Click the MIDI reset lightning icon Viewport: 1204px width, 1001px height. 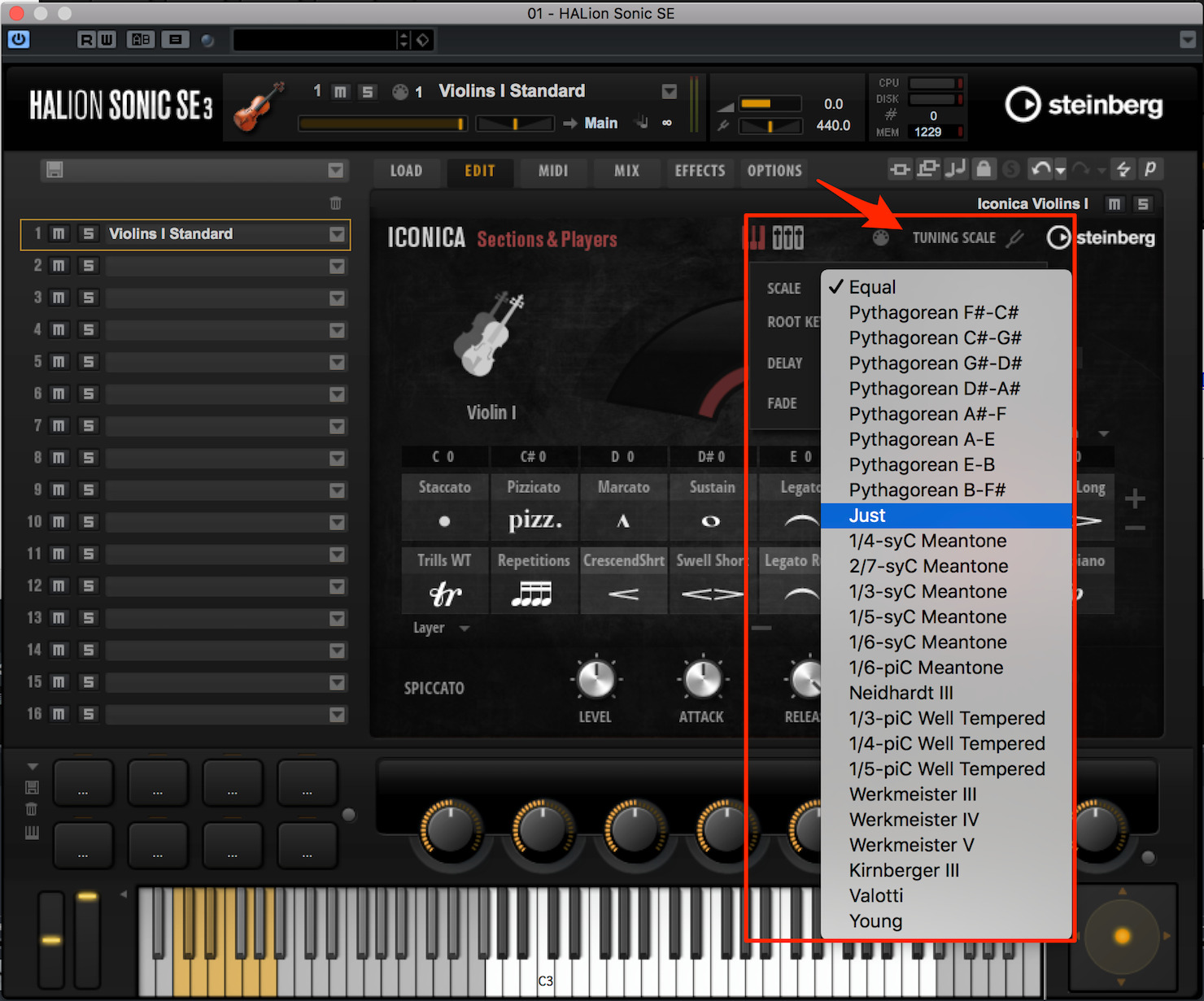pos(1123,168)
